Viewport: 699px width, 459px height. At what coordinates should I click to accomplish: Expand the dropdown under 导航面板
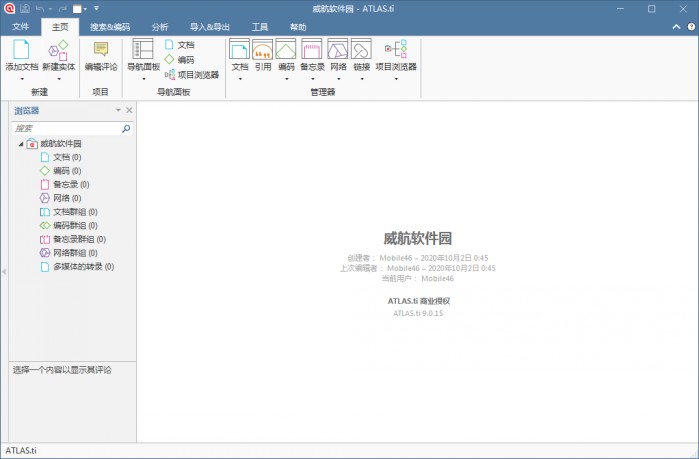[x=144, y=79]
